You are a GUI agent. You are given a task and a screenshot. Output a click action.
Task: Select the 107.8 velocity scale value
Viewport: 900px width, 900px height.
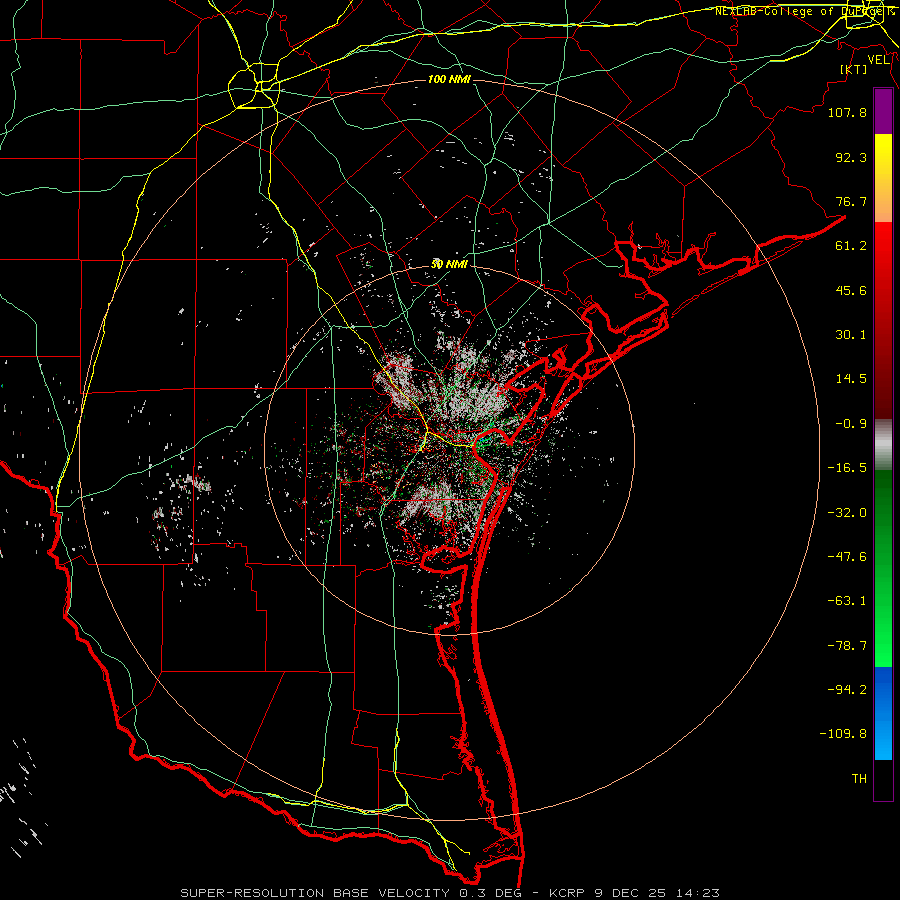pyautogui.click(x=847, y=112)
